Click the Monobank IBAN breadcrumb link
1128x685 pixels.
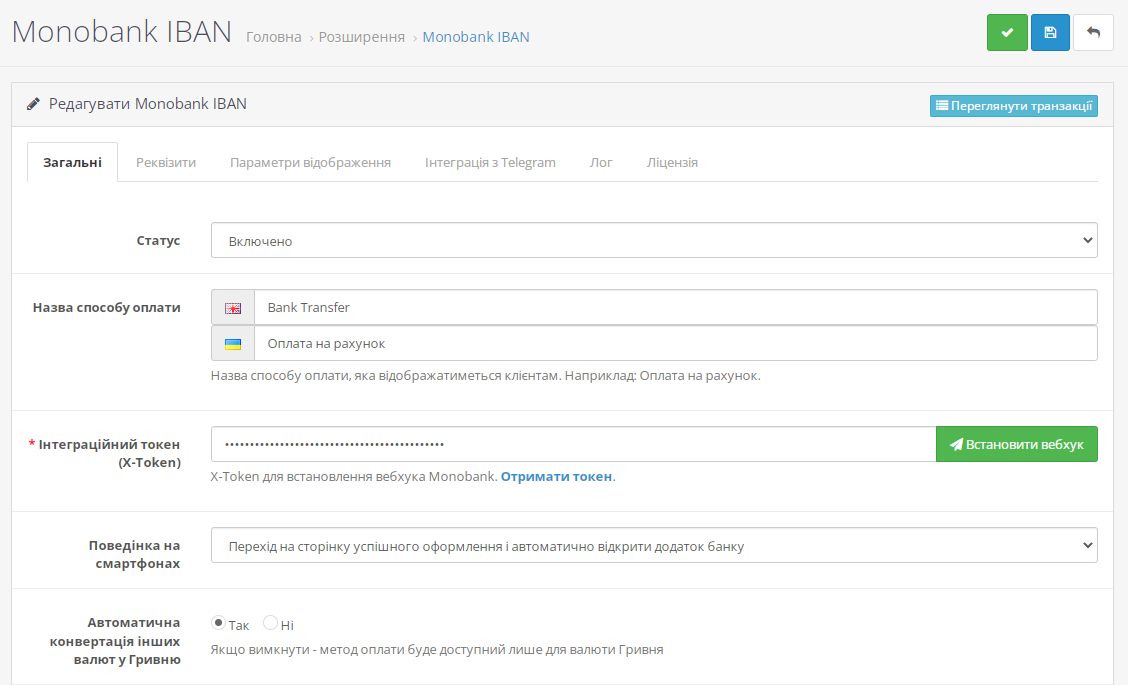click(476, 37)
